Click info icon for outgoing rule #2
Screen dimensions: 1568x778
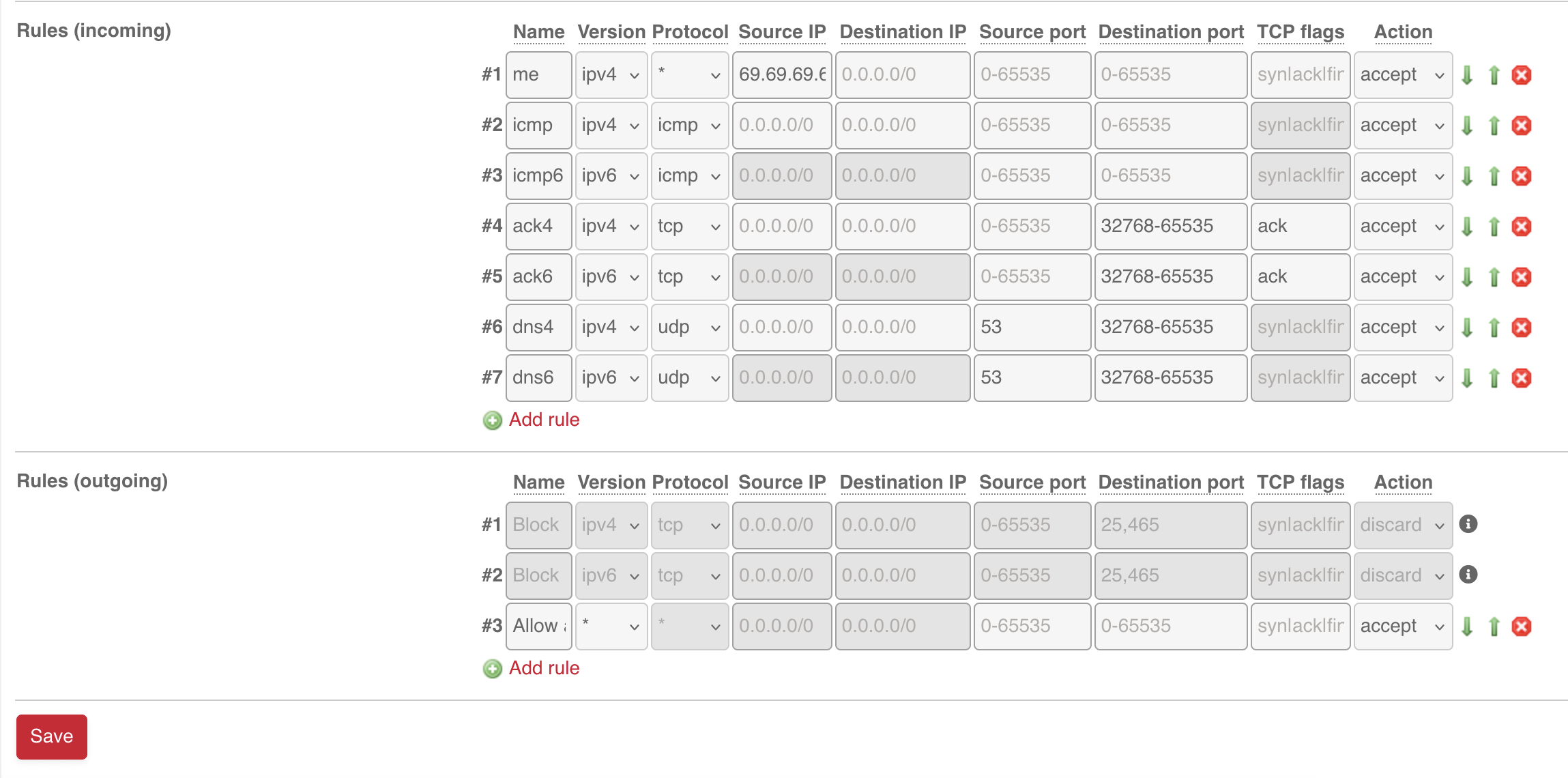coord(1468,575)
